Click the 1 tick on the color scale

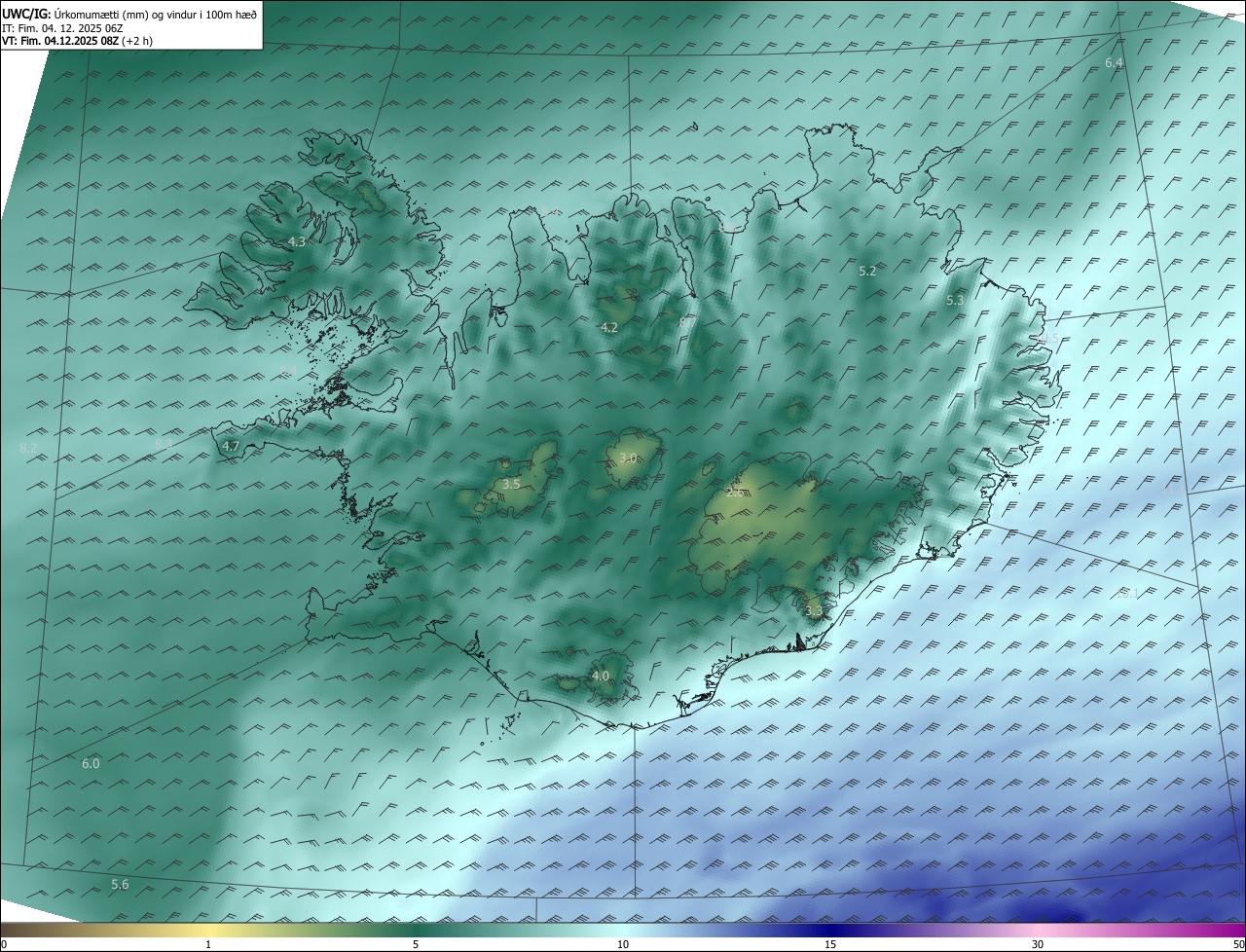[x=208, y=944]
